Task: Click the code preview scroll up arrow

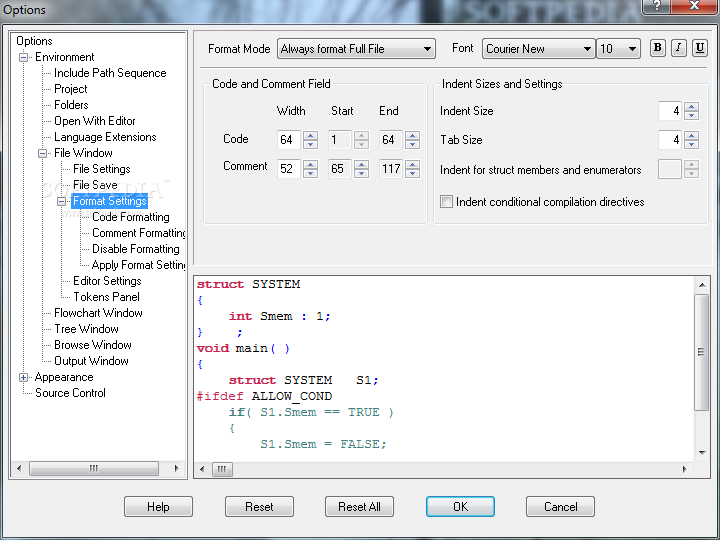Action: (x=702, y=285)
